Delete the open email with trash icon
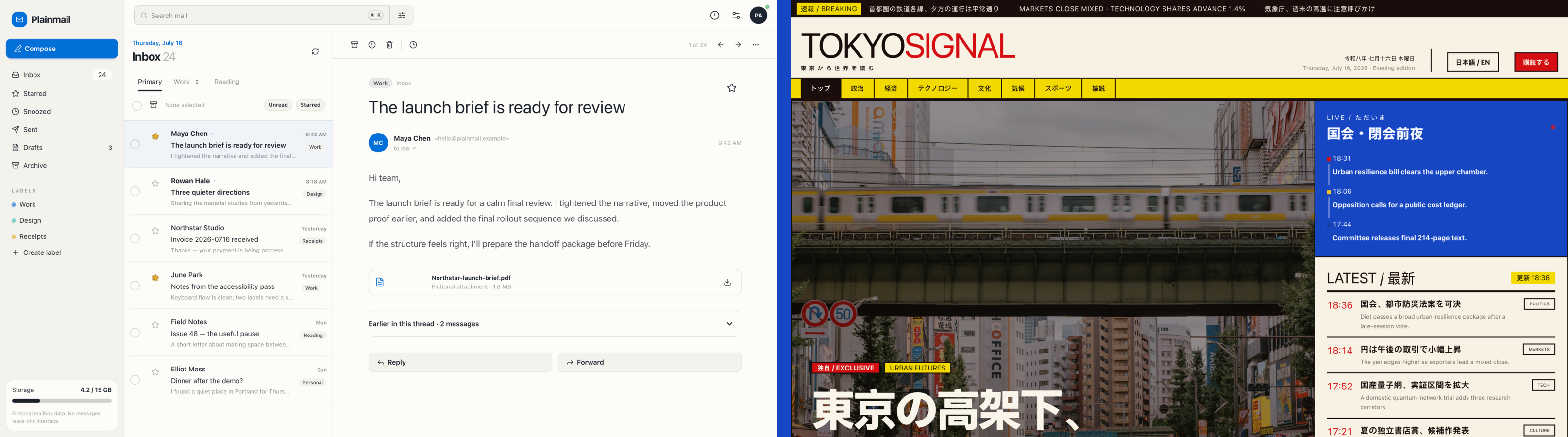 coord(389,45)
